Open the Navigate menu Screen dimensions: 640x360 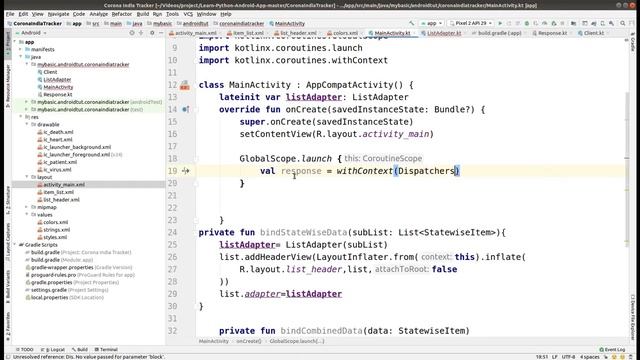58,14
